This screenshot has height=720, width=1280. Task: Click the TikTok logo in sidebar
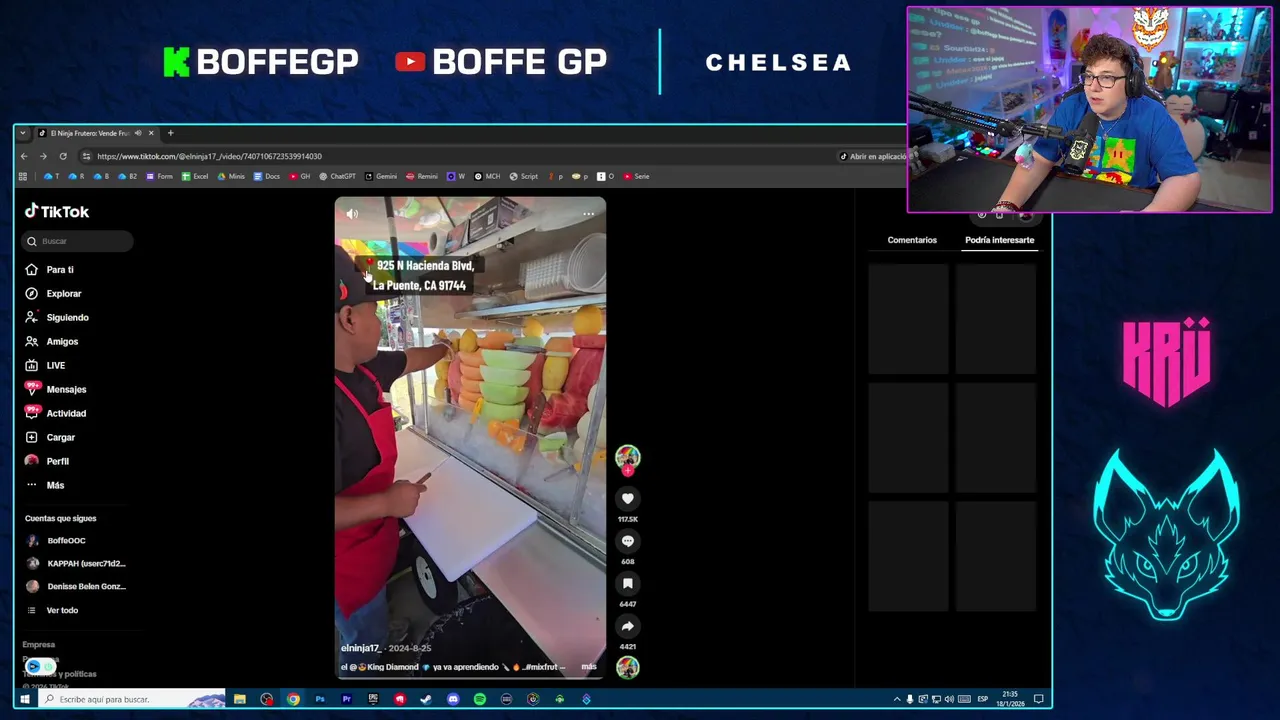pos(57,211)
